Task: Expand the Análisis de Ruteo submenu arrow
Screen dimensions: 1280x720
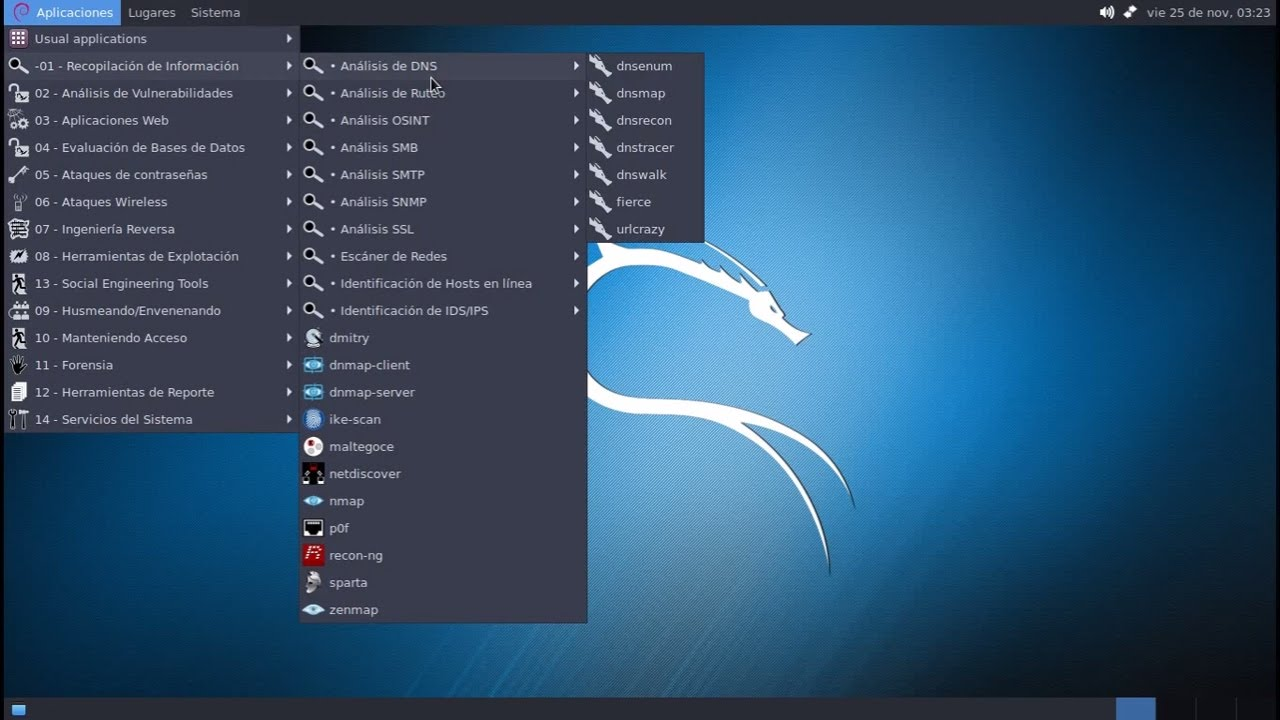Action: (x=577, y=93)
